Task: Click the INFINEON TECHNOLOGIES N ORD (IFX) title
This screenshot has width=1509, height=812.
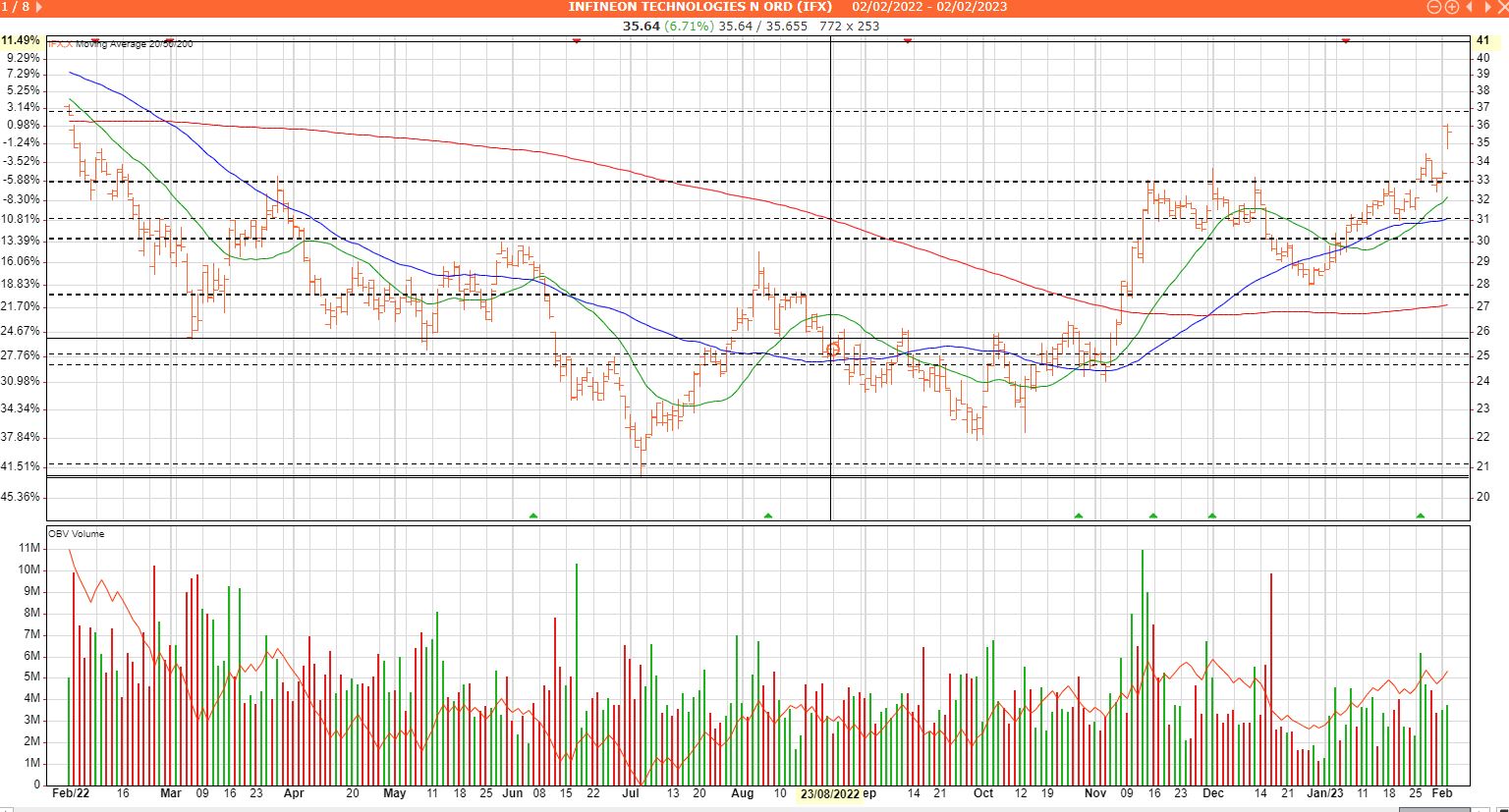Action: (699, 7)
